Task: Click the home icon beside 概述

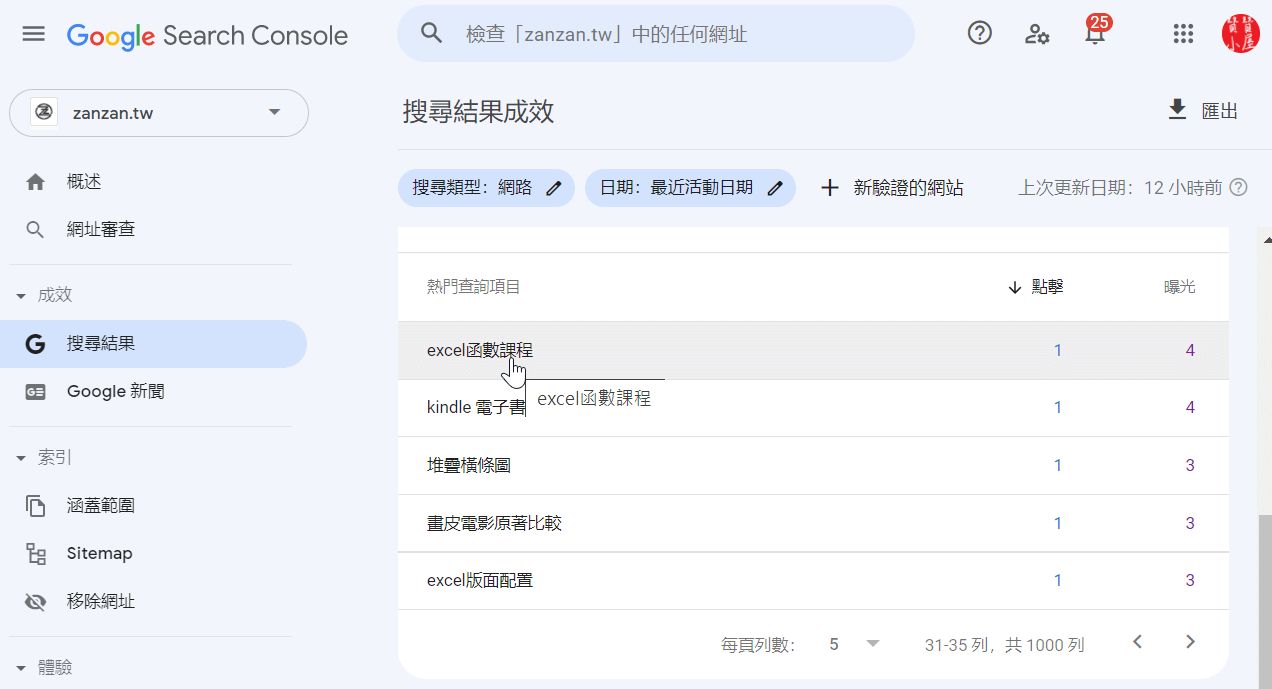Action: click(35, 182)
